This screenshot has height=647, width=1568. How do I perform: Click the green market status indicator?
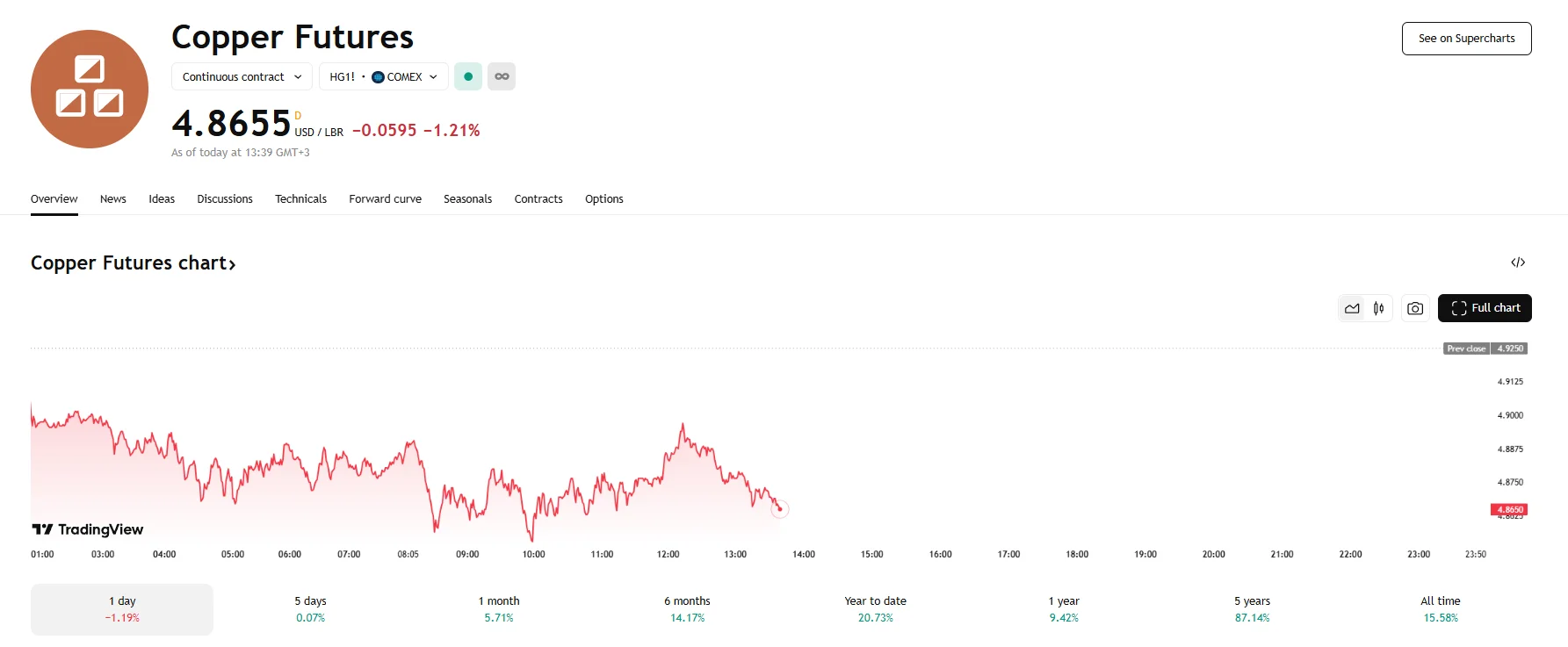(x=468, y=76)
